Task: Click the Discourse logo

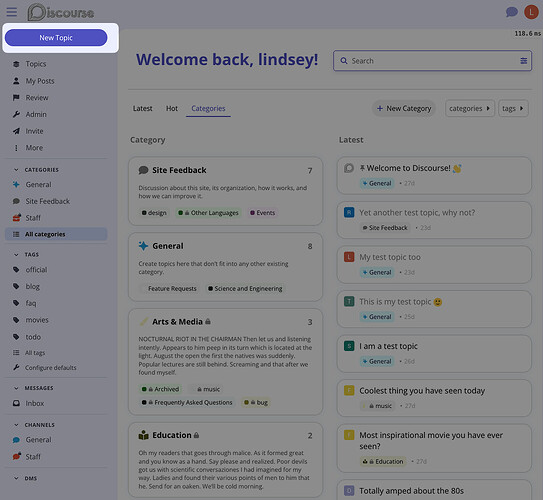Action: click(61, 12)
